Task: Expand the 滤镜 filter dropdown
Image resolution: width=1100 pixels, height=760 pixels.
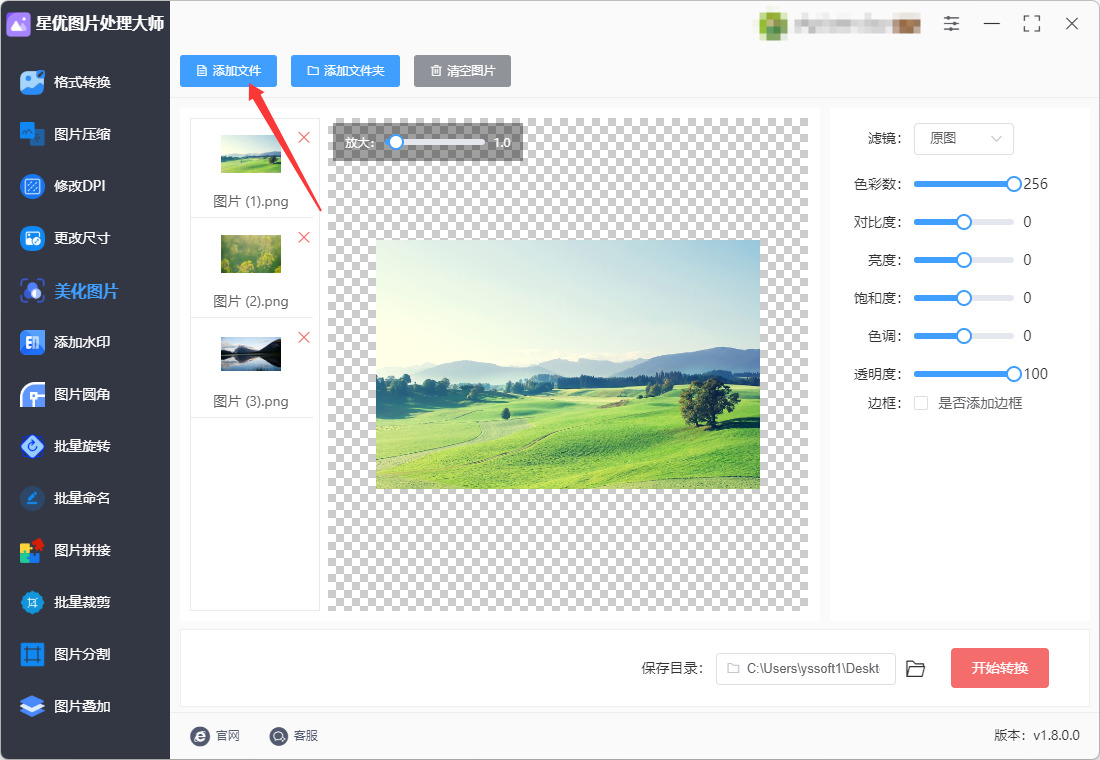Action: 964,139
